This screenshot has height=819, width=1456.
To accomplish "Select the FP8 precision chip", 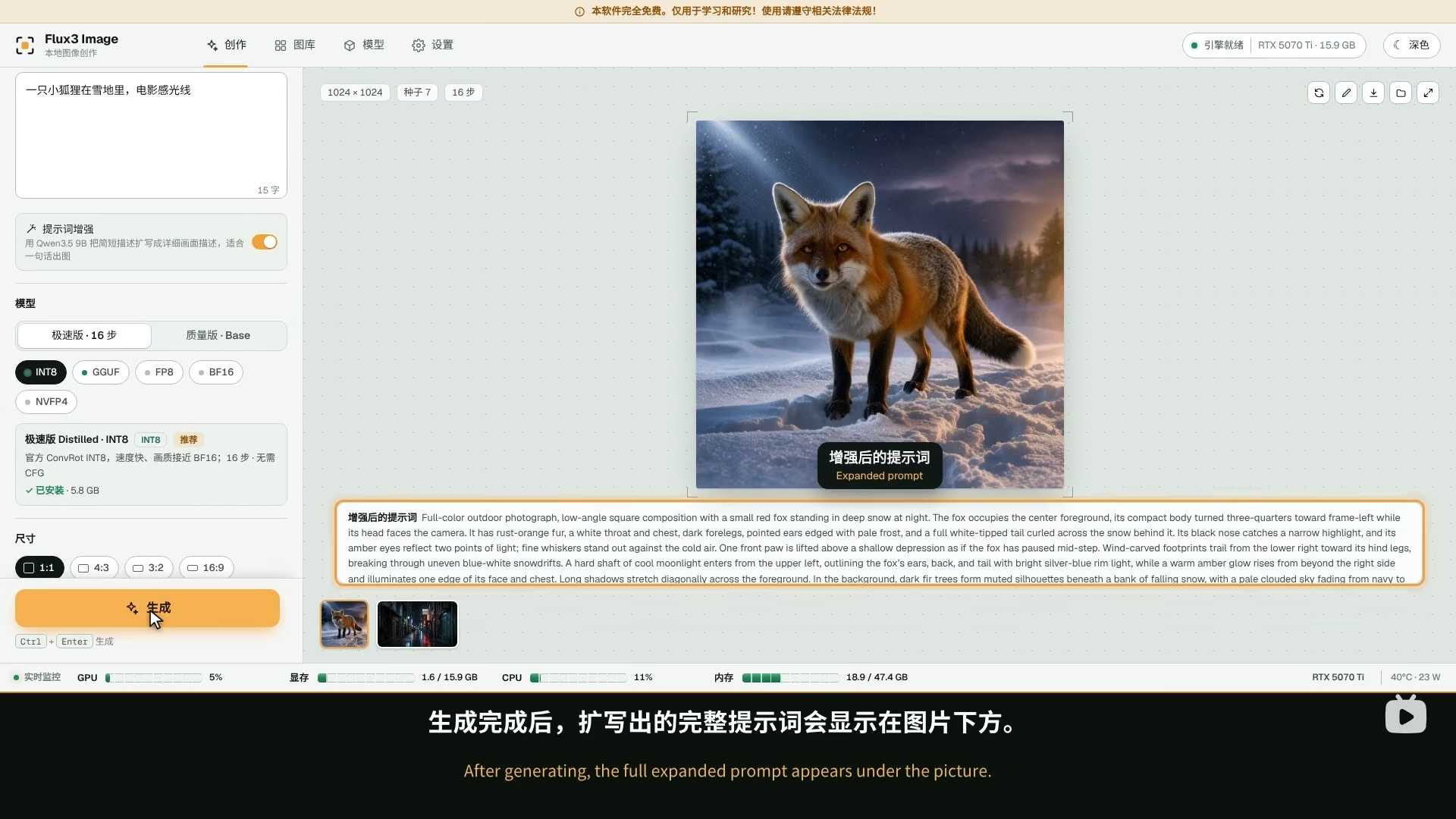I will coord(159,372).
